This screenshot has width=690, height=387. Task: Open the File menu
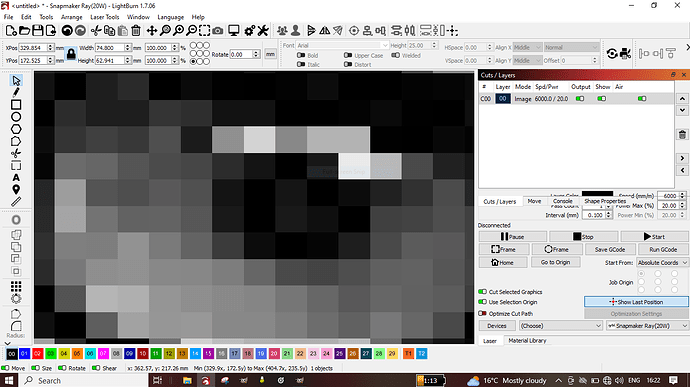[8, 17]
